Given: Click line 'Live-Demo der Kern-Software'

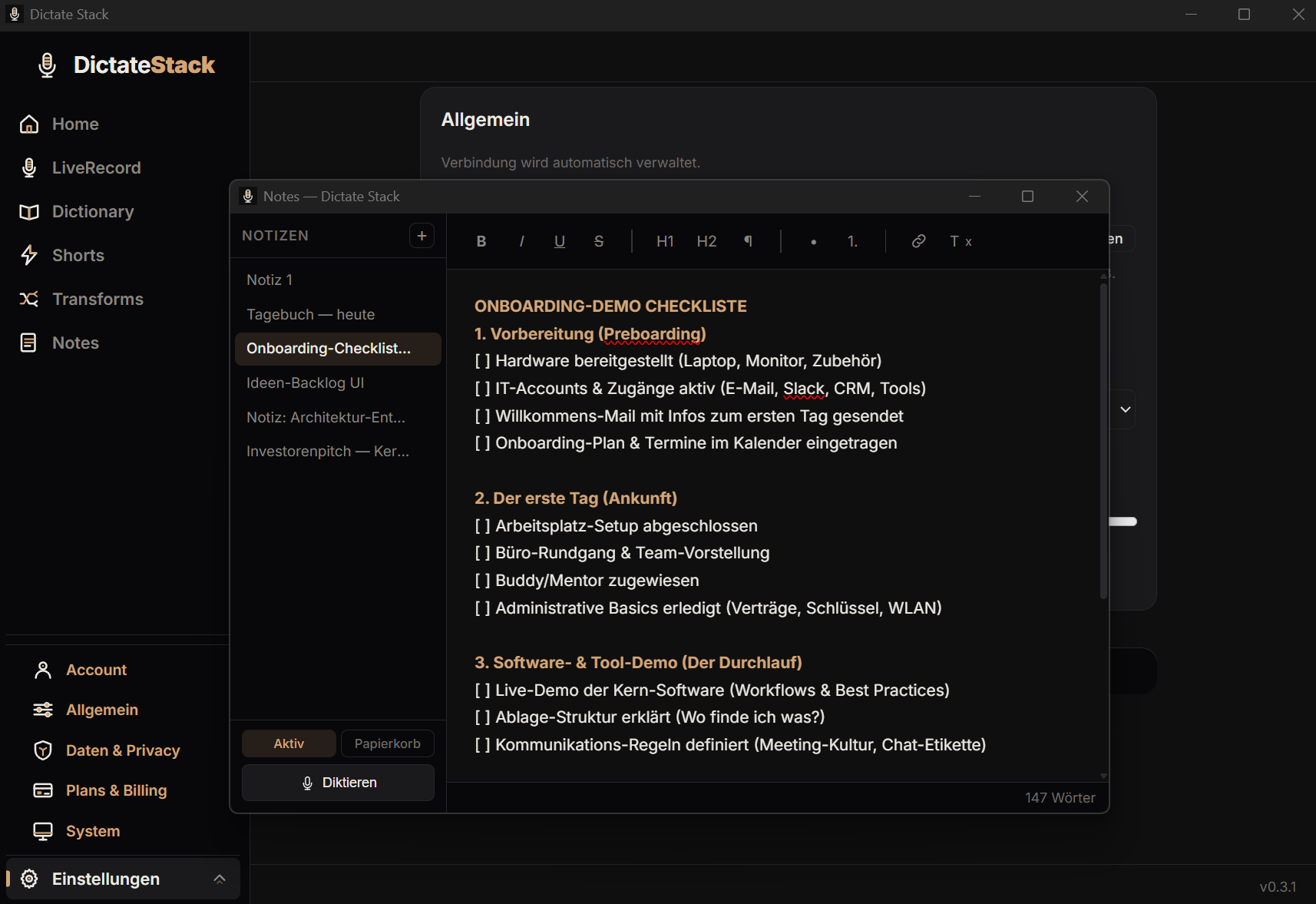Looking at the screenshot, I should point(712,690).
